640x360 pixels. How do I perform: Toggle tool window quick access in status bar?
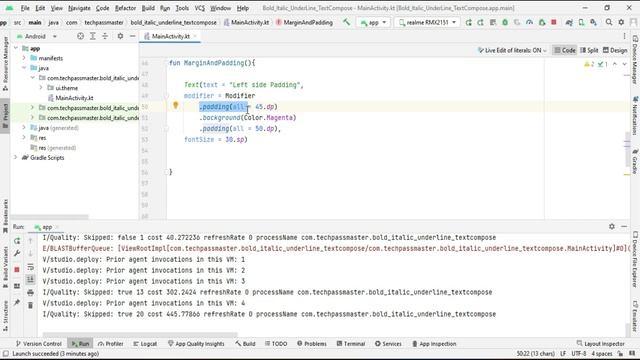[5, 353]
